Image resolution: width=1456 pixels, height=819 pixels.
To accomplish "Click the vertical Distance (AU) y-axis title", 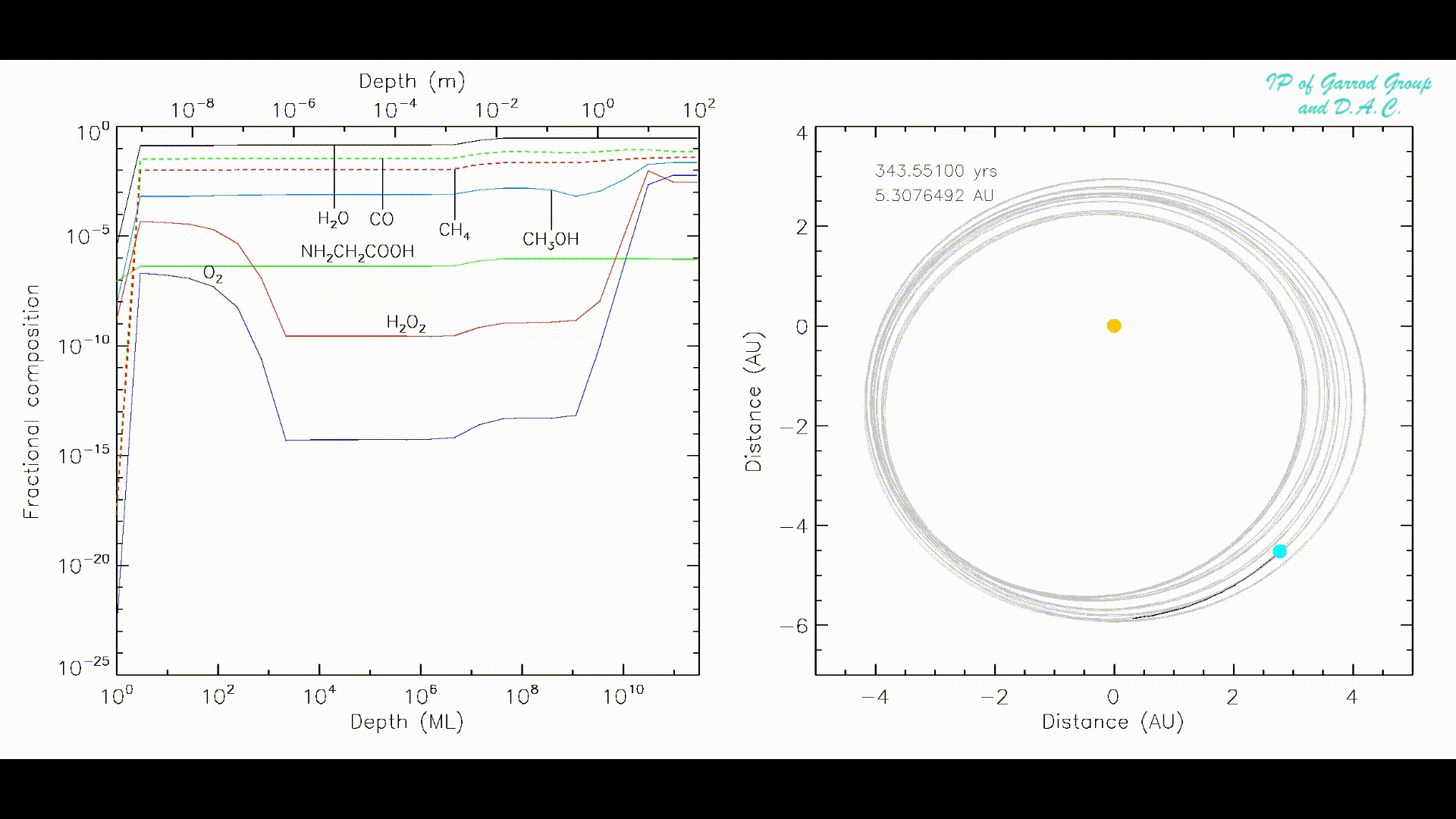I will [x=753, y=402].
